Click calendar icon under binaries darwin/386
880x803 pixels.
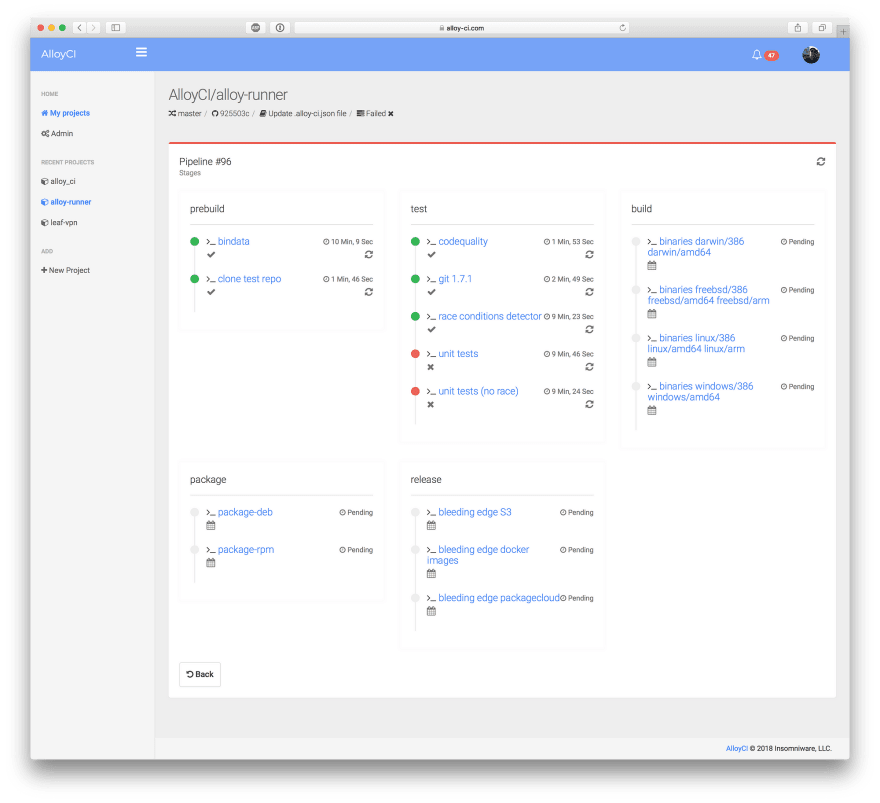[x=652, y=266]
